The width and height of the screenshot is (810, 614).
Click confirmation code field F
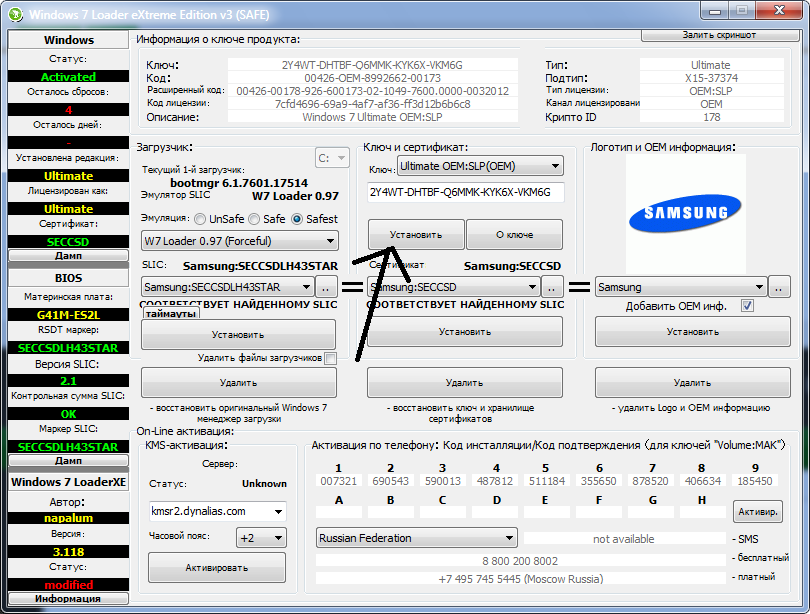pyautogui.click(x=599, y=512)
